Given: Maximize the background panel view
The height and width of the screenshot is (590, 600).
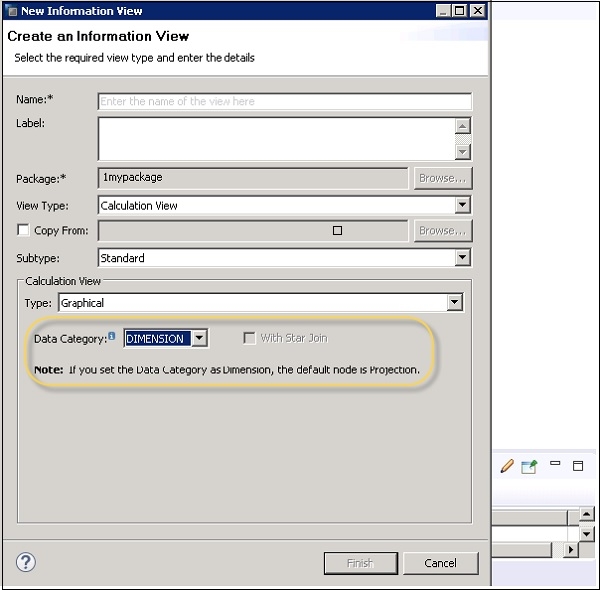Looking at the screenshot, I should (x=577, y=466).
